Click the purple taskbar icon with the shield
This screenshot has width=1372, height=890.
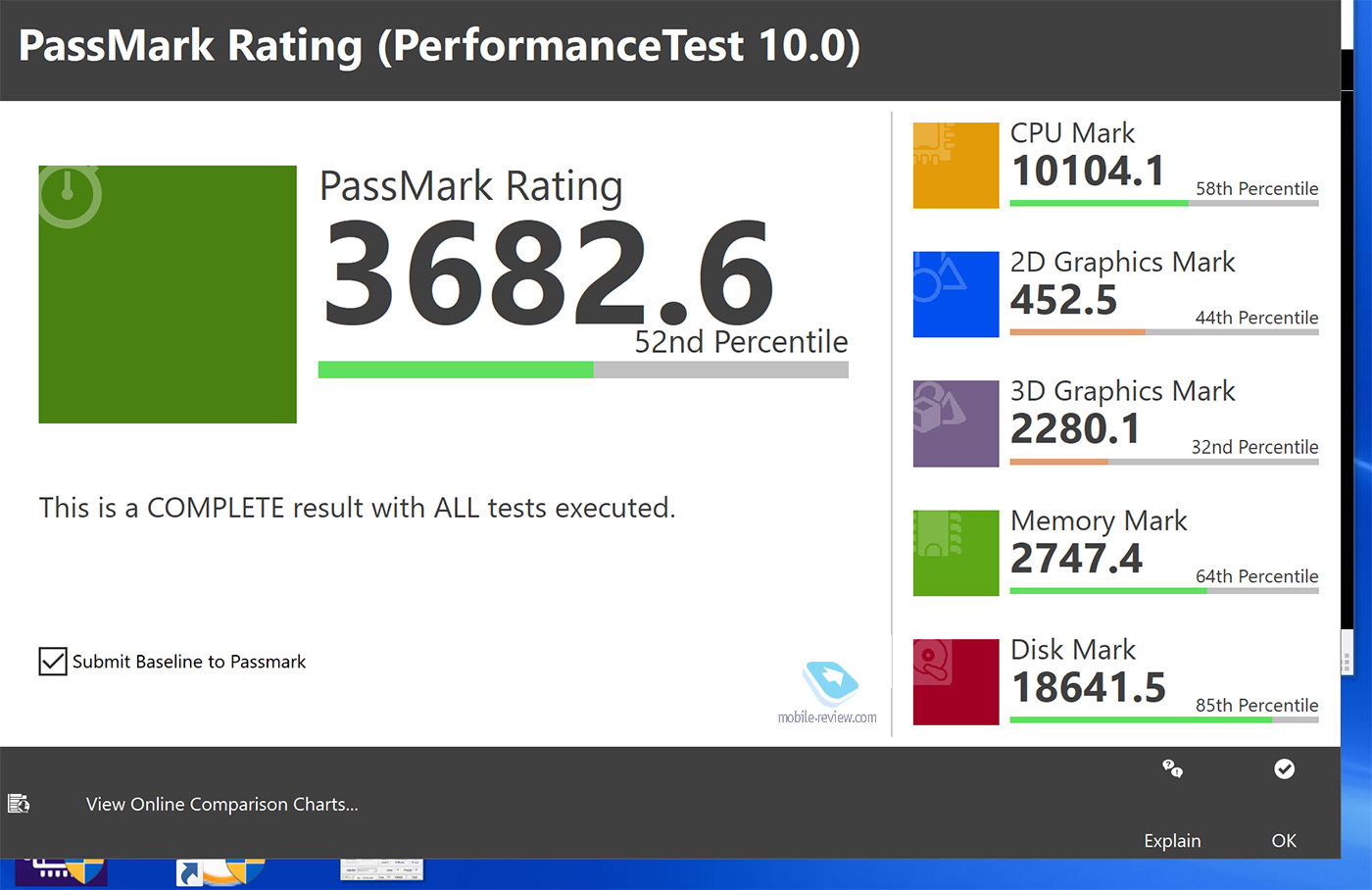[61, 871]
